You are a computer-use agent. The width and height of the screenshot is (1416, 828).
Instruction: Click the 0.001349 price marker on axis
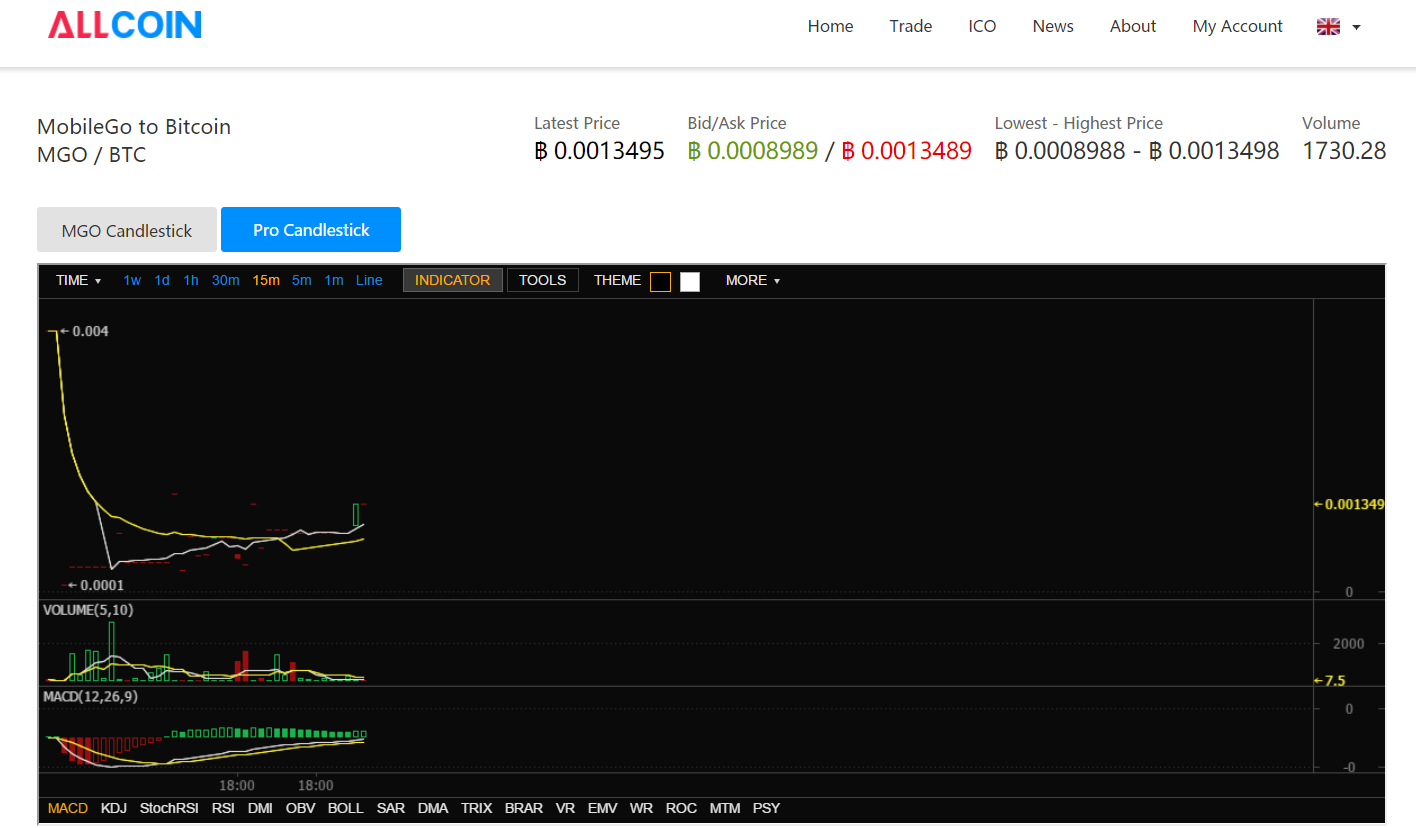pos(1349,504)
